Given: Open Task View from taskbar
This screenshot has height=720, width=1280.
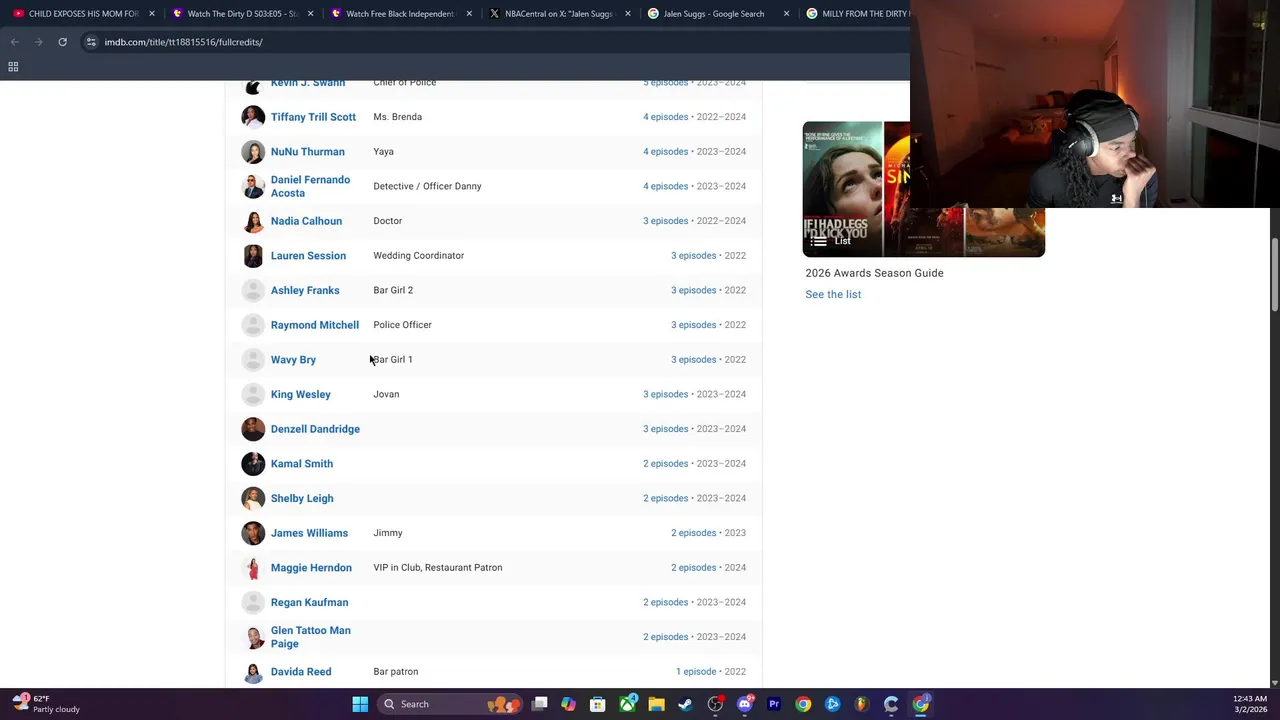Looking at the screenshot, I should [540, 704].
